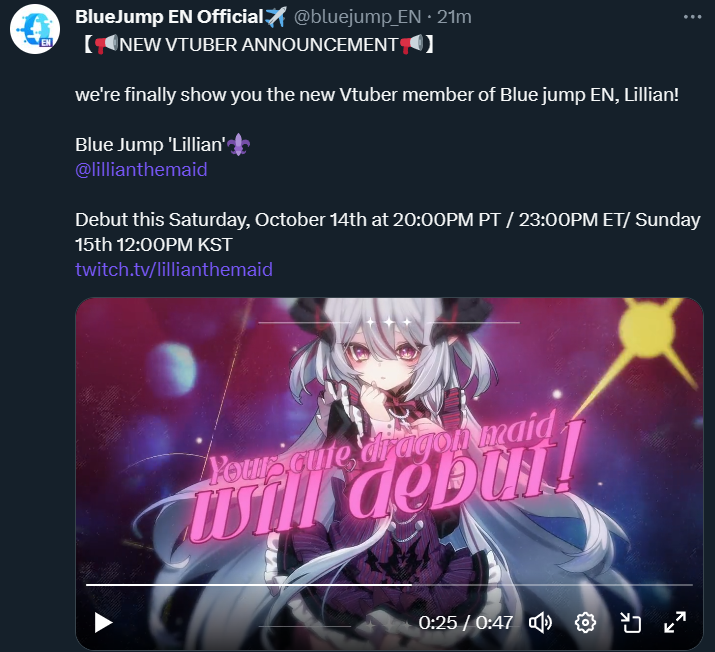Open the tweet's three-dot more menu
Screen dimensions: 715x652
692,17
